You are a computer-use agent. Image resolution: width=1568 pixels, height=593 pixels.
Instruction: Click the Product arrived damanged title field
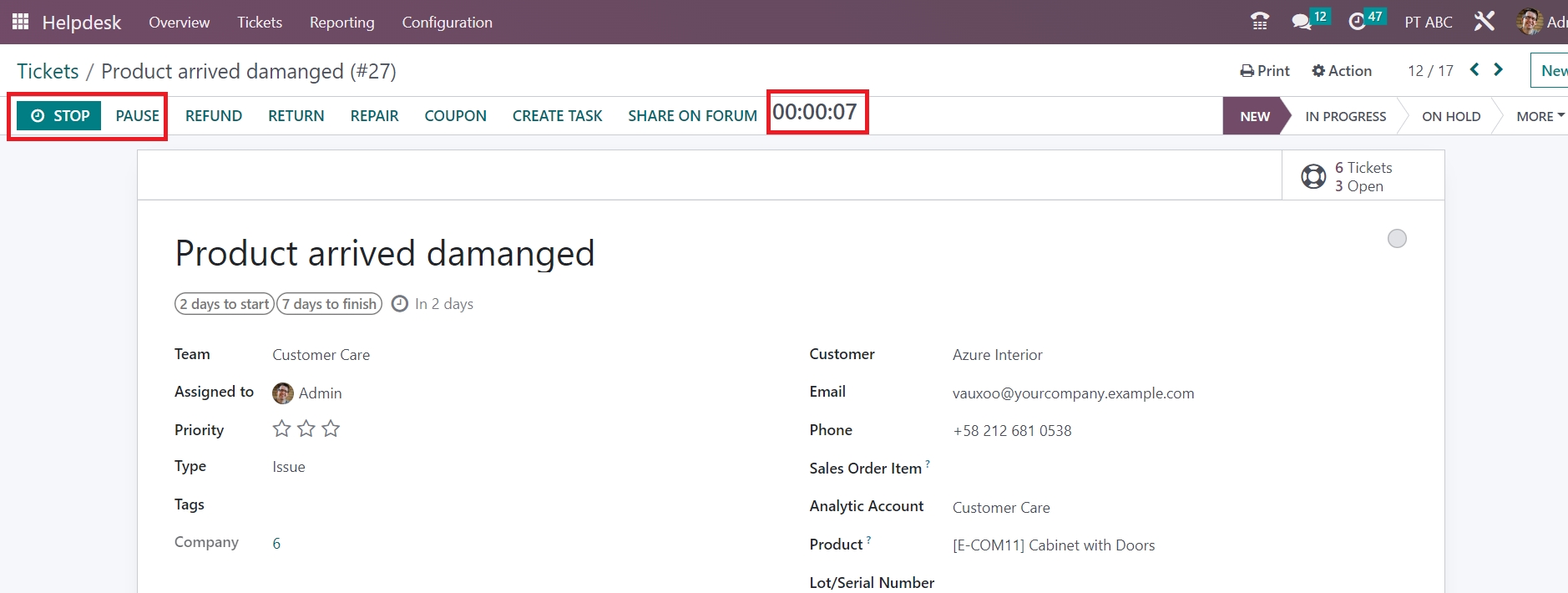[384, 253]
